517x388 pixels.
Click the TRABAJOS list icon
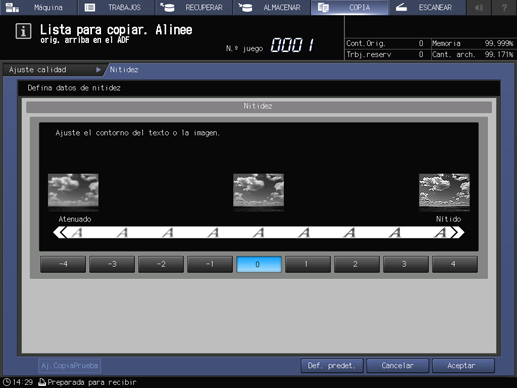point(90,7)
